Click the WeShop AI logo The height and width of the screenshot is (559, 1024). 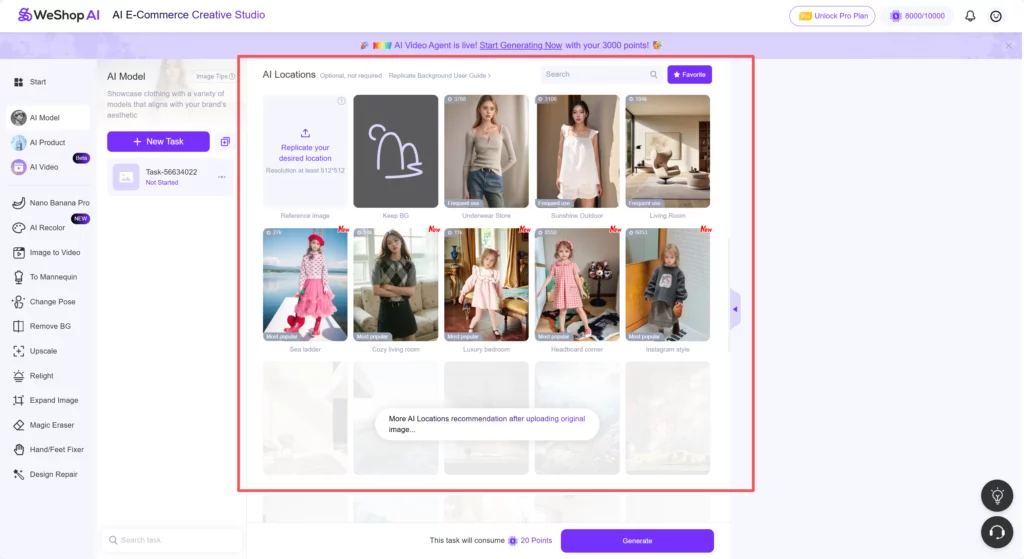tap(59, 15)
